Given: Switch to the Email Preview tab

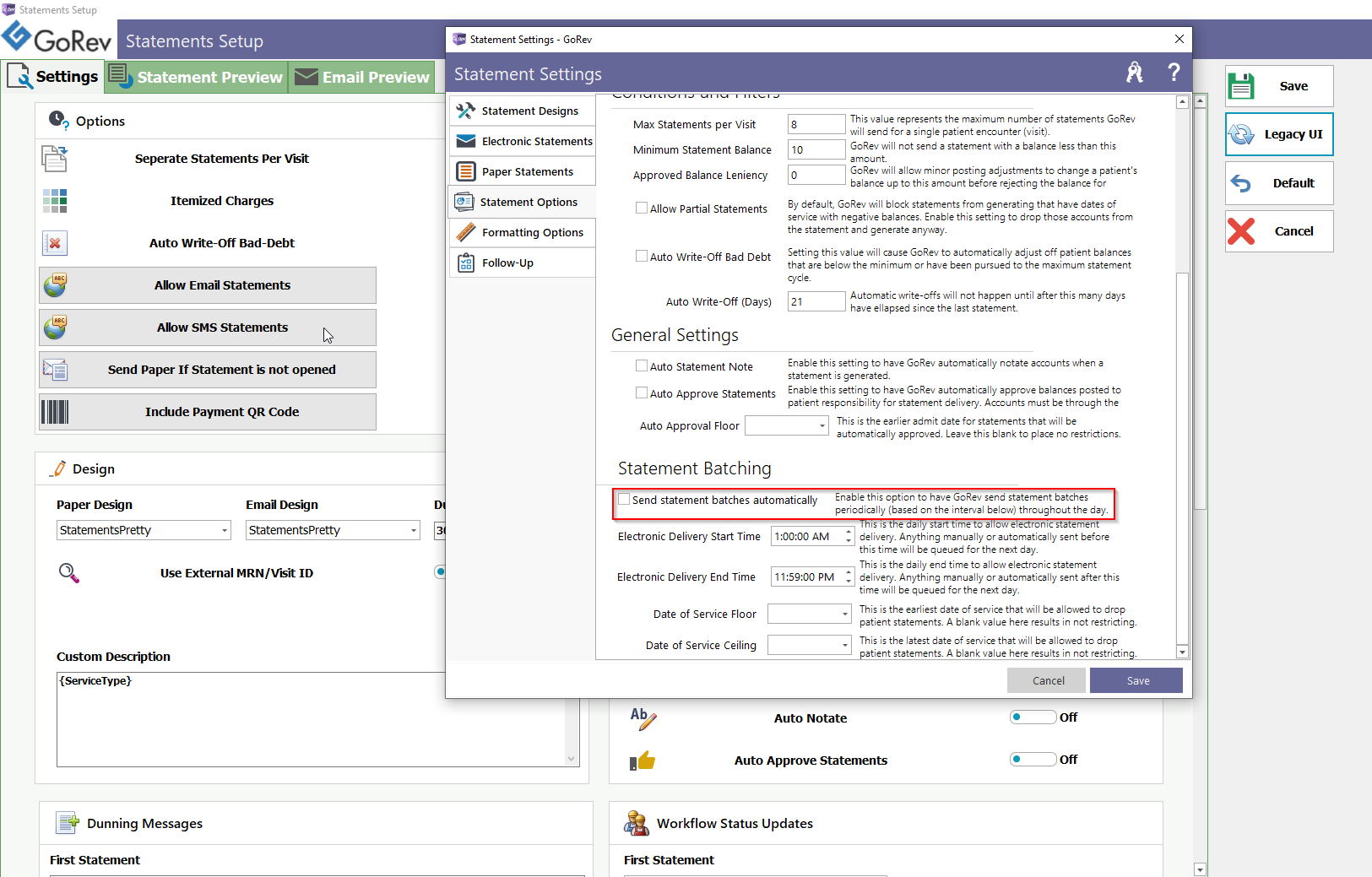Looking at the screenshot, I should point(361,77).
